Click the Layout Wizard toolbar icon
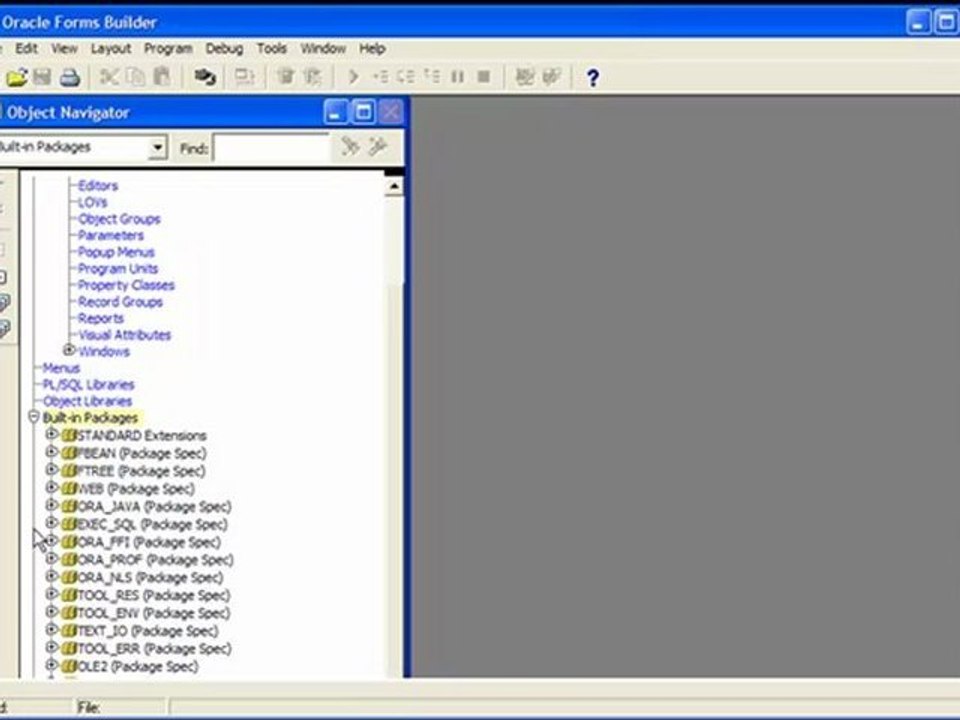Viewport: 960px width, 720px height. tap(552, 77)
